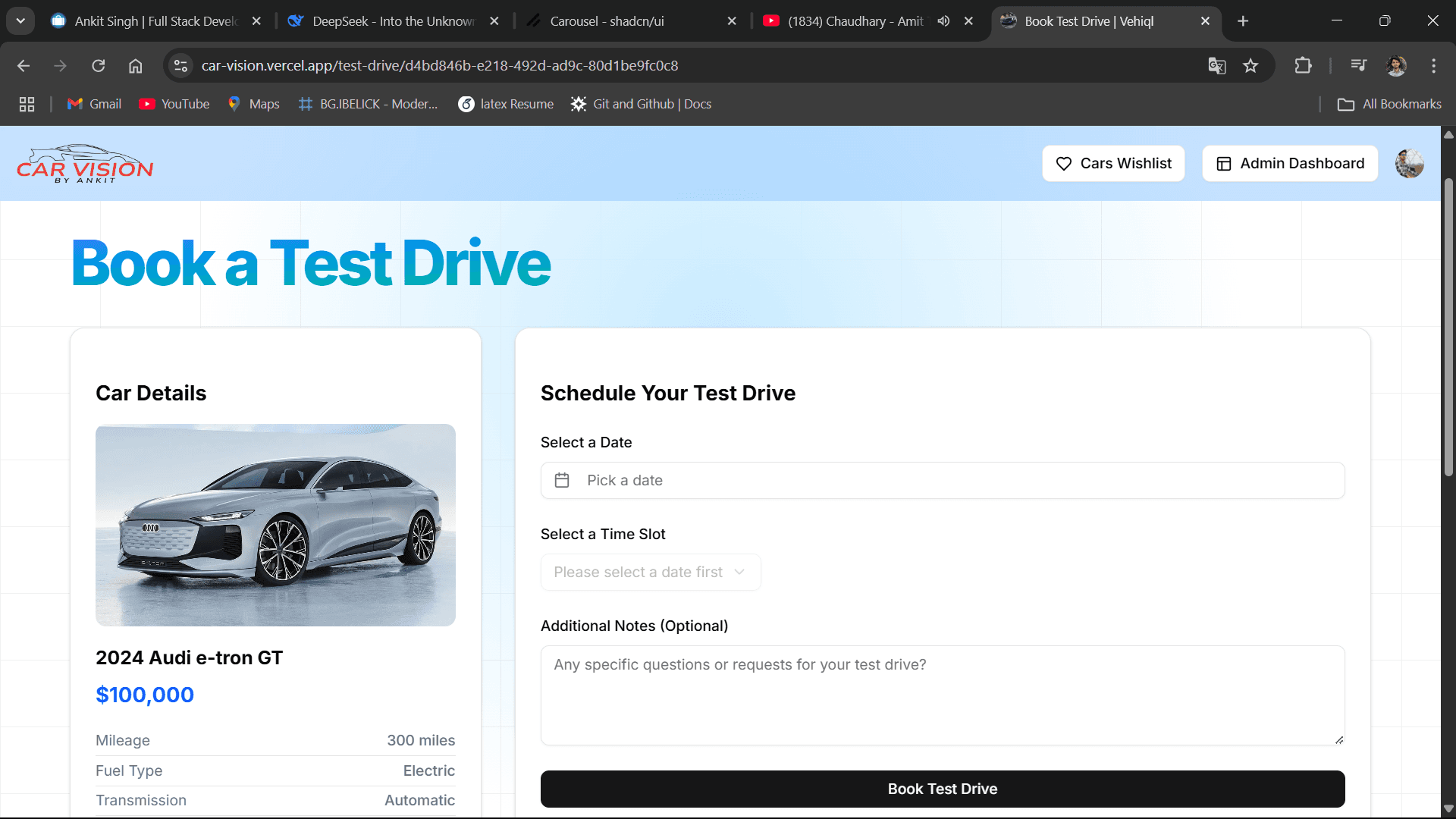Open the apps grid in bookmarks bar
Screen dimensions: 1456x819
click(27, 104)
